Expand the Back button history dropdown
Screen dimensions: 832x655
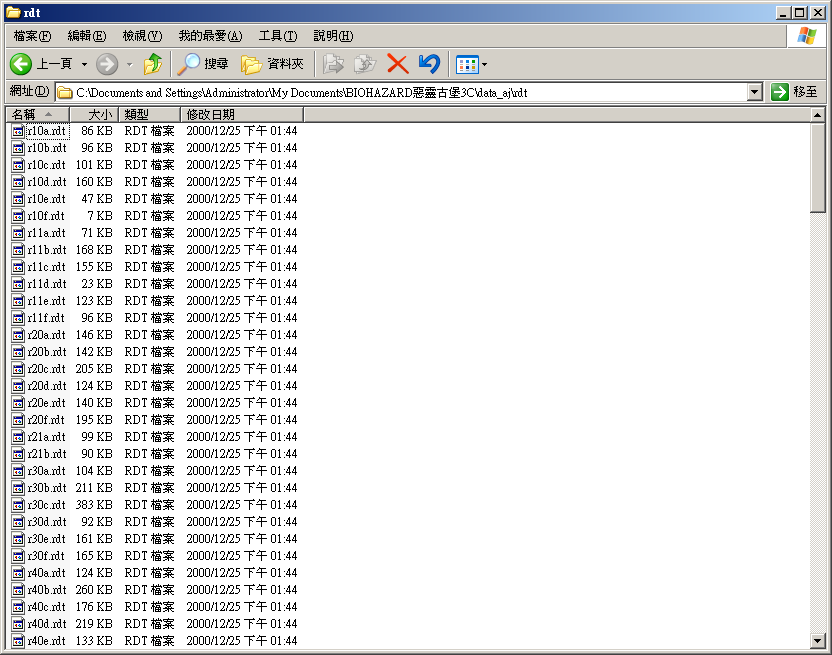84,64
